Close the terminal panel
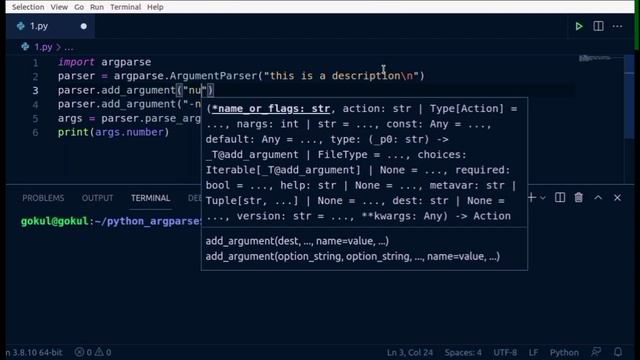 click(617, 198)
